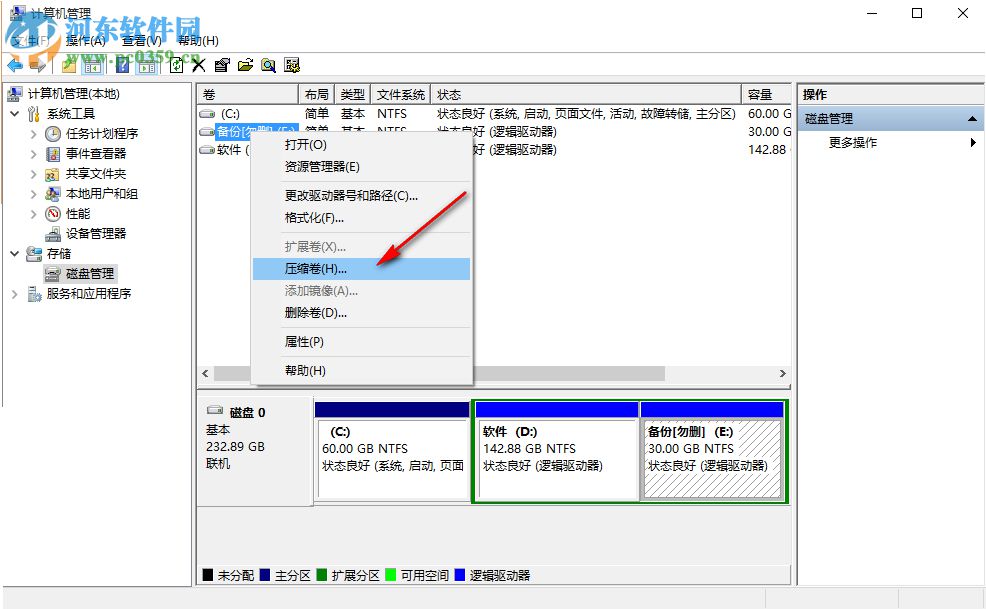Toggle the console tree pane visibility
986x609 pixels.
(93, 65)
